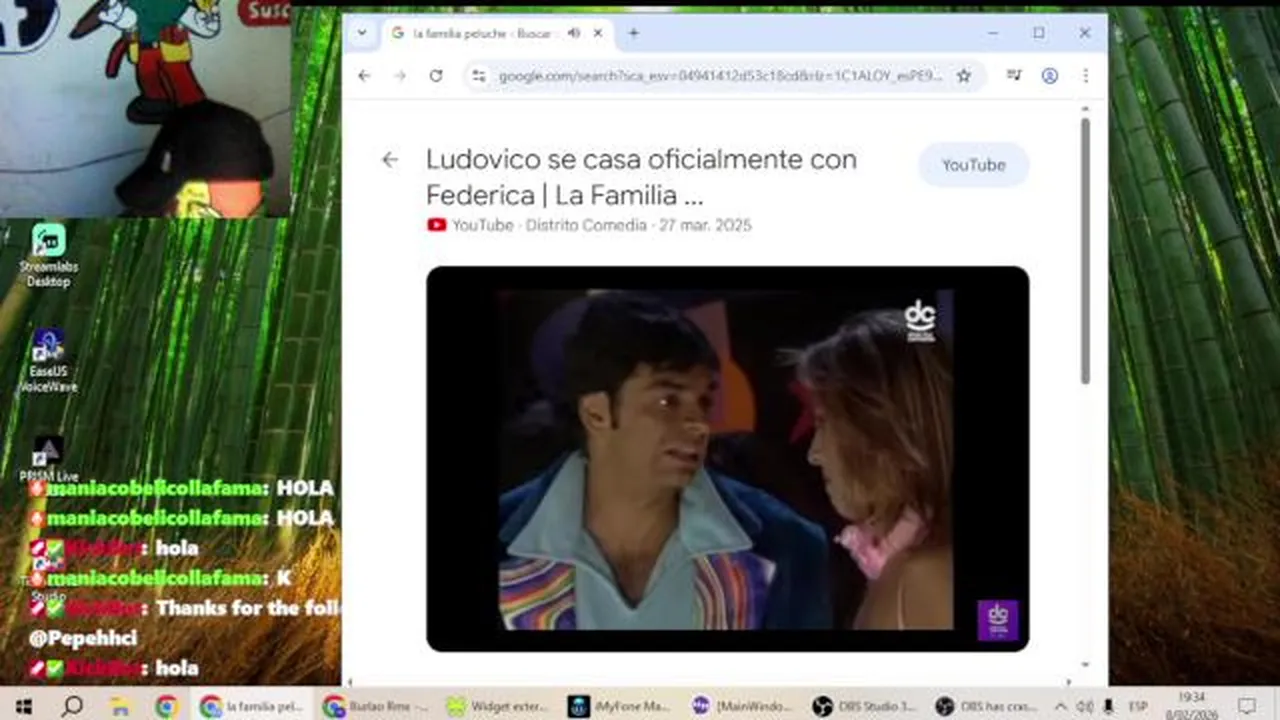The height and width of the screenshot is (720, 1280).
Task: Click the back arrow beside the video title
Action: click(x=390, y=160)
